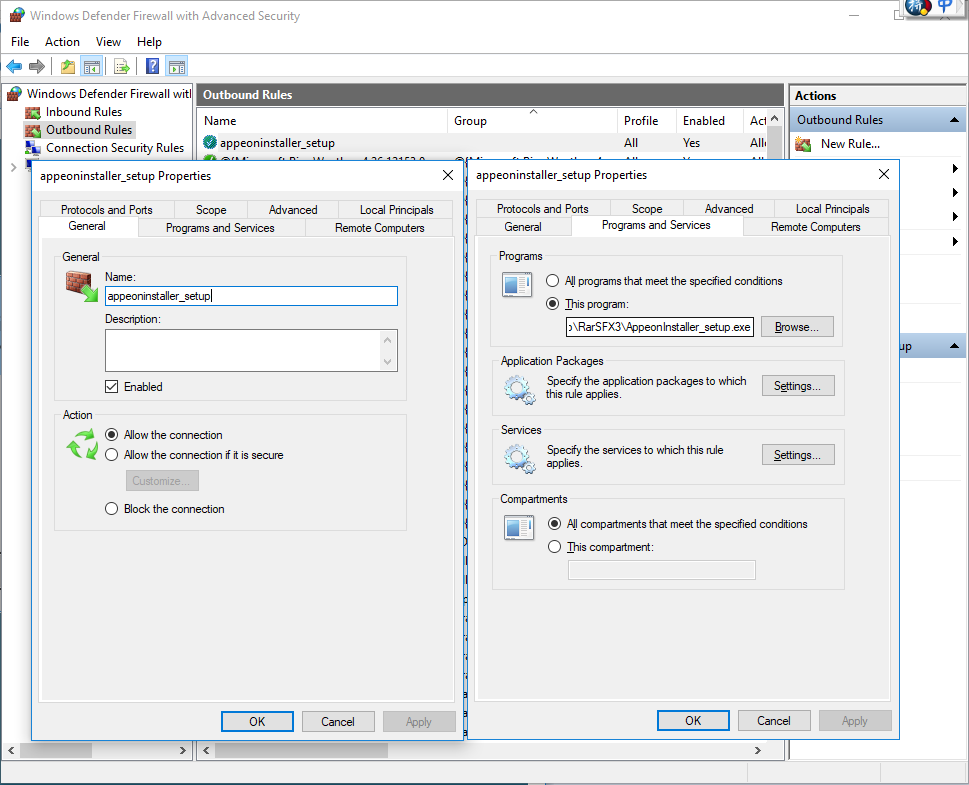Click into the Description text box
The image size is (969, 785).
(x=251, y=350)
